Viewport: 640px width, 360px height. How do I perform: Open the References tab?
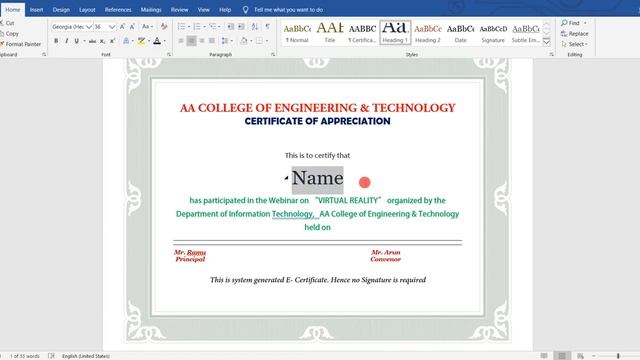coord(118,9)
